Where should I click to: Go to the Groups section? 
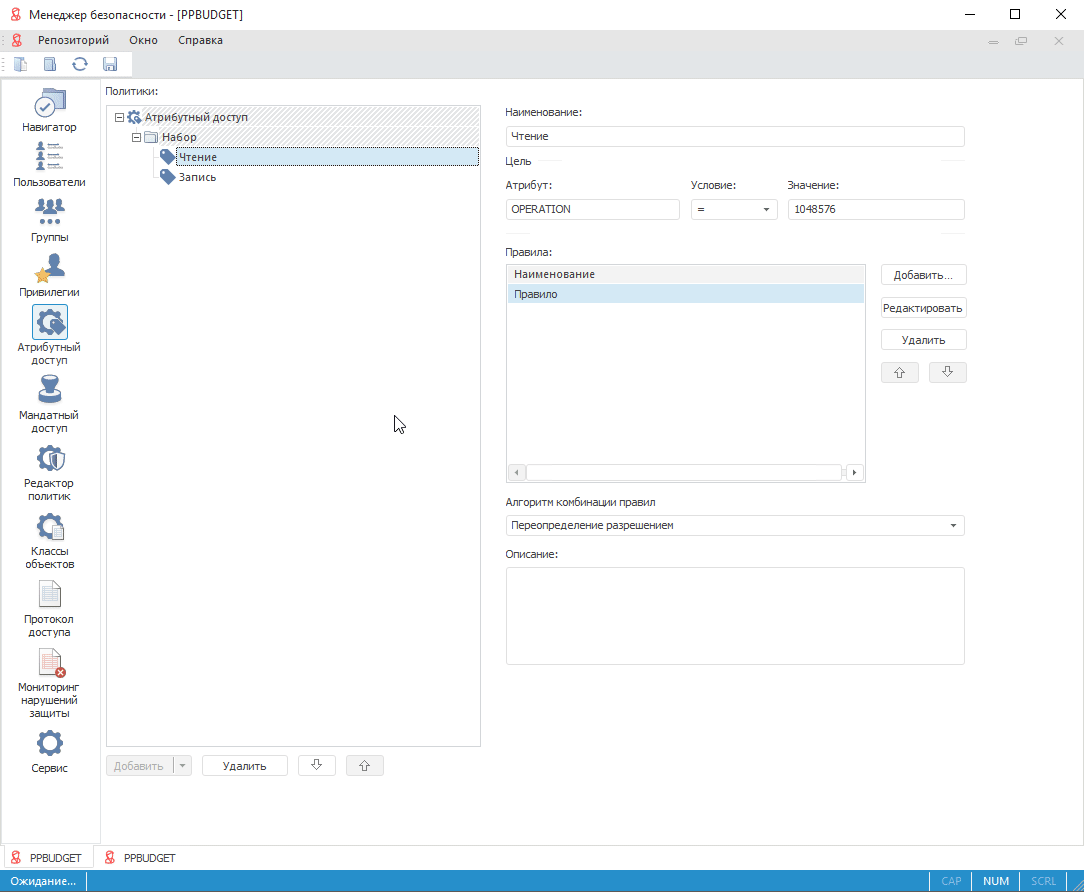[50, 212]
